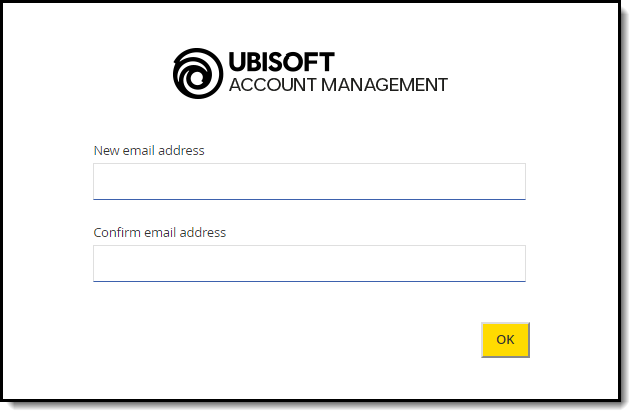636x417 pixels.
Task: Click the UBISOFT wordmark text
Action: pos(281,62)
